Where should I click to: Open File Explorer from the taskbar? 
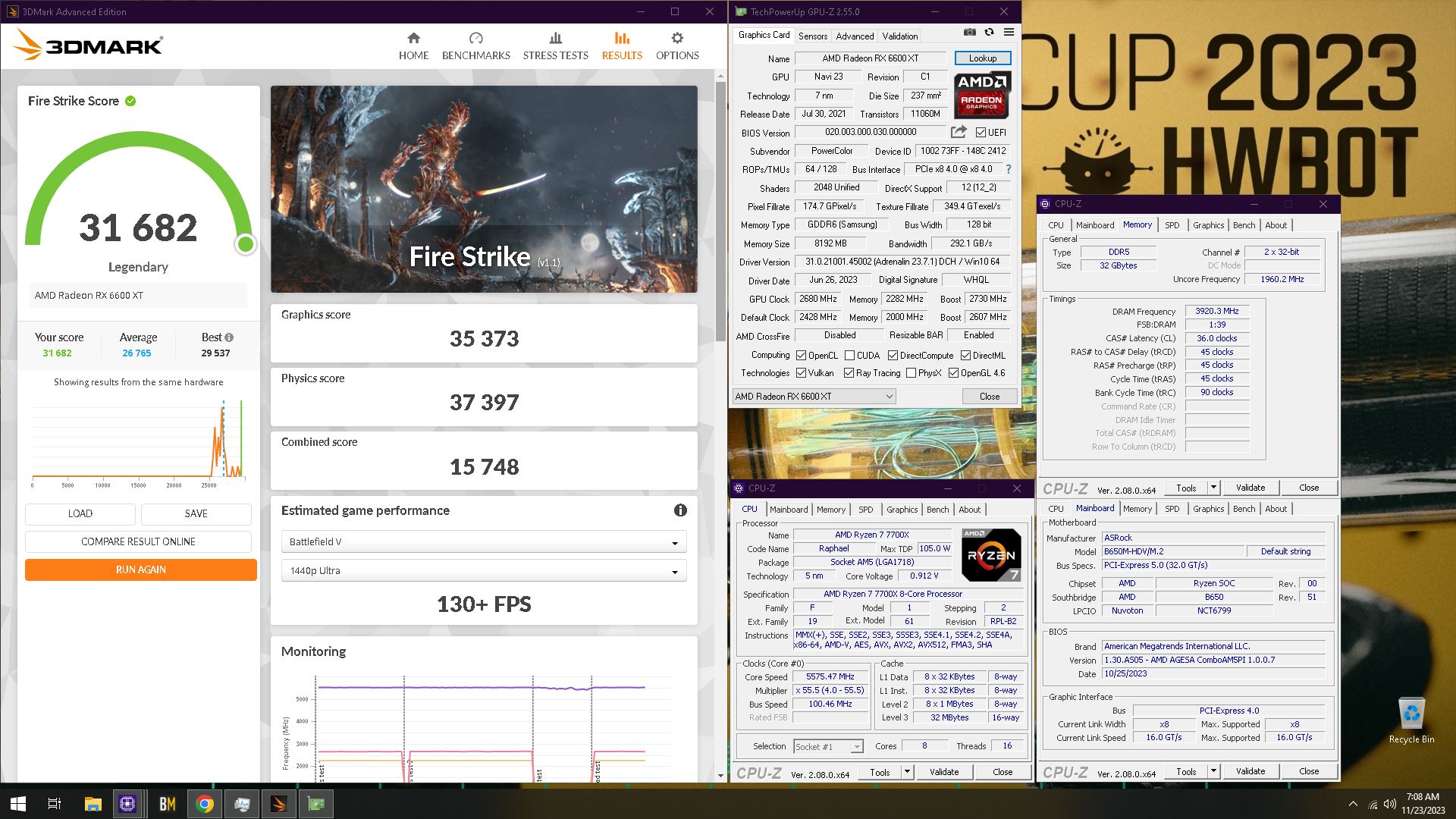pos(93,804)
